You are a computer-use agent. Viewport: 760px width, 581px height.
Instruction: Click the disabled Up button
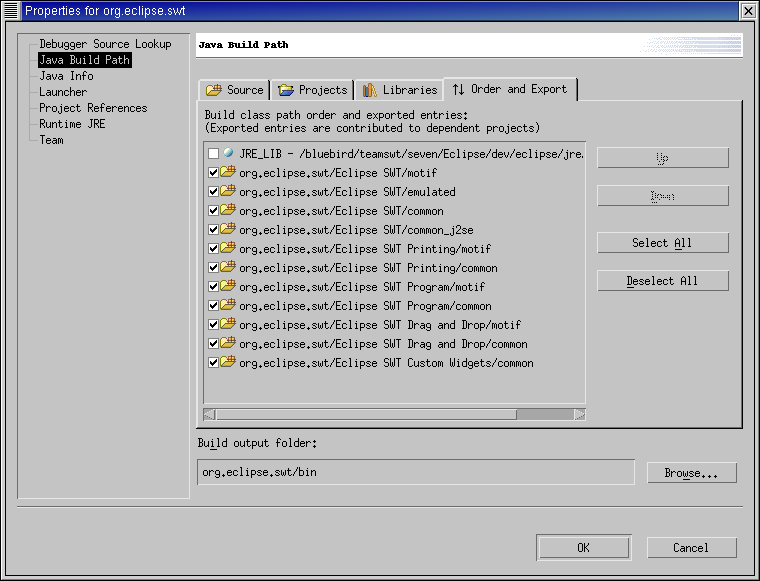663,158
